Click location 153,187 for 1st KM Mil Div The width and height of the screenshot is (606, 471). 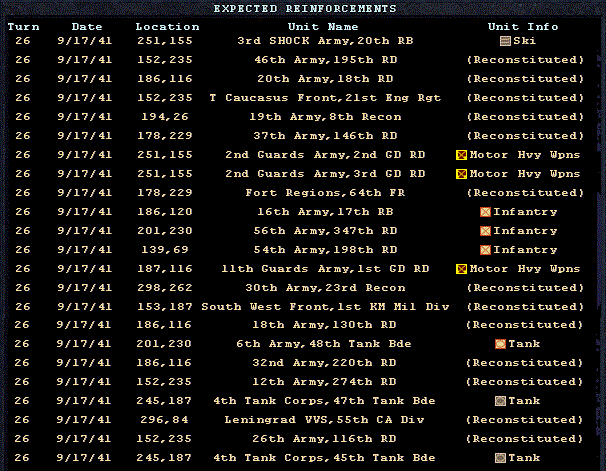(165, 307)
